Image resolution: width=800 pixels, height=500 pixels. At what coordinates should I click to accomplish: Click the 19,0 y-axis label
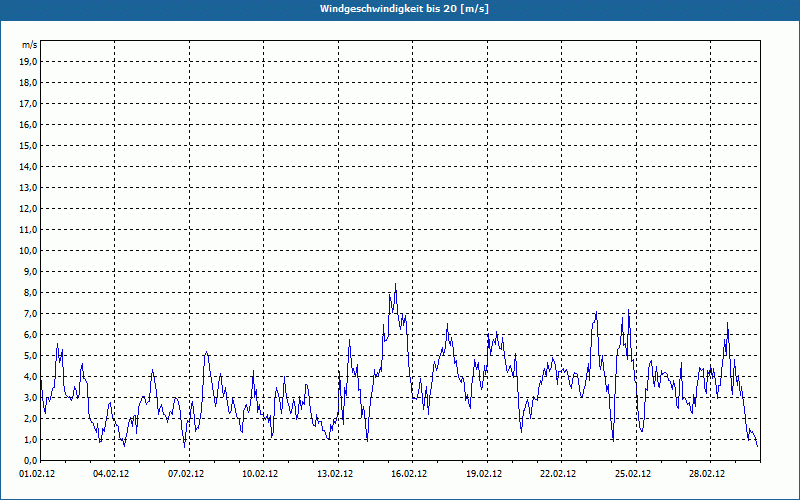(28, 62)
